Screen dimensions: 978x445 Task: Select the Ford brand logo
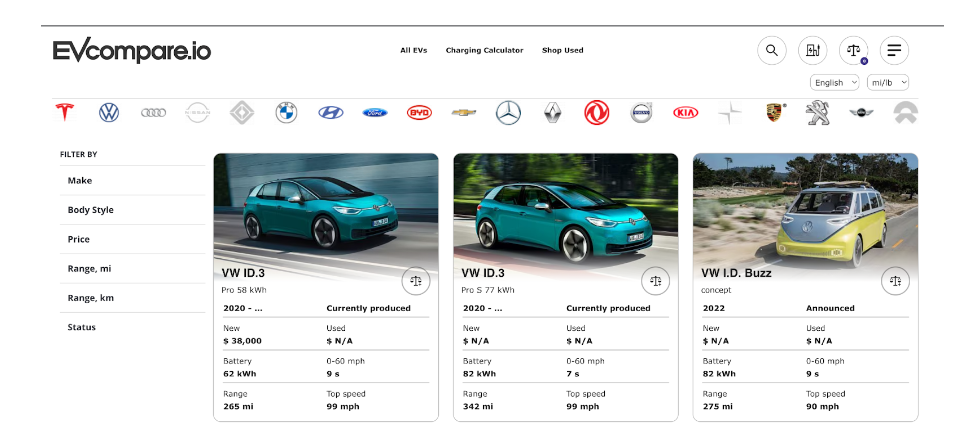tap(375, 113)
